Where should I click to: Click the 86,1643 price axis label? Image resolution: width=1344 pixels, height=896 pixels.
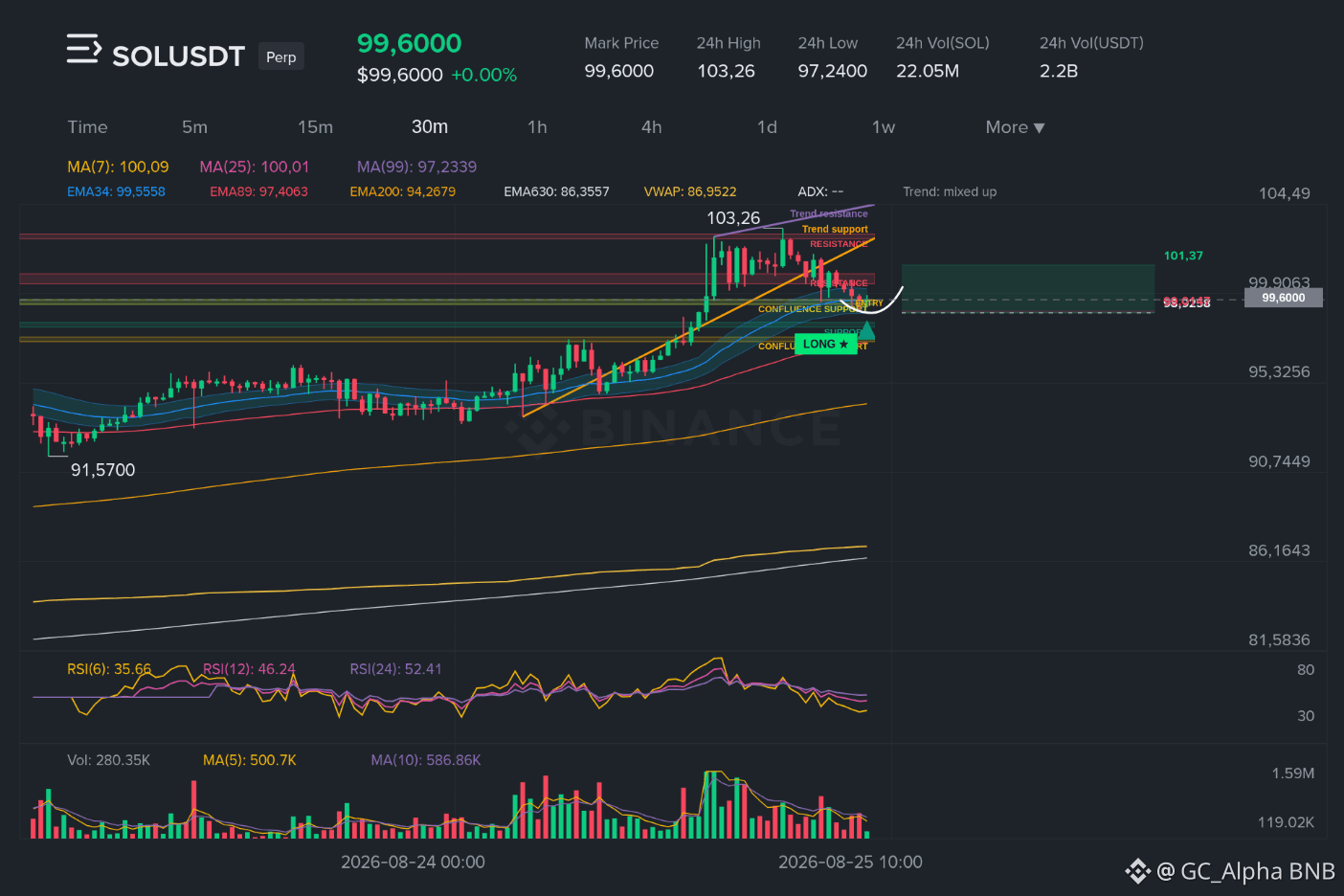click(x=1279, y=550)
